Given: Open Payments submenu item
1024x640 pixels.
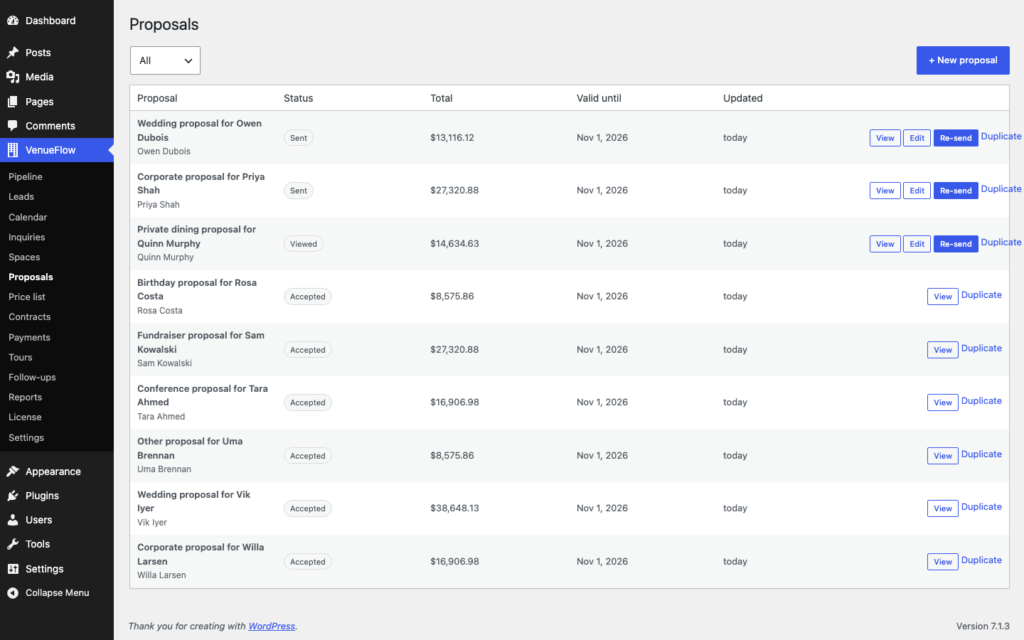Looking at the screenshot, I should tap(29, 337).
